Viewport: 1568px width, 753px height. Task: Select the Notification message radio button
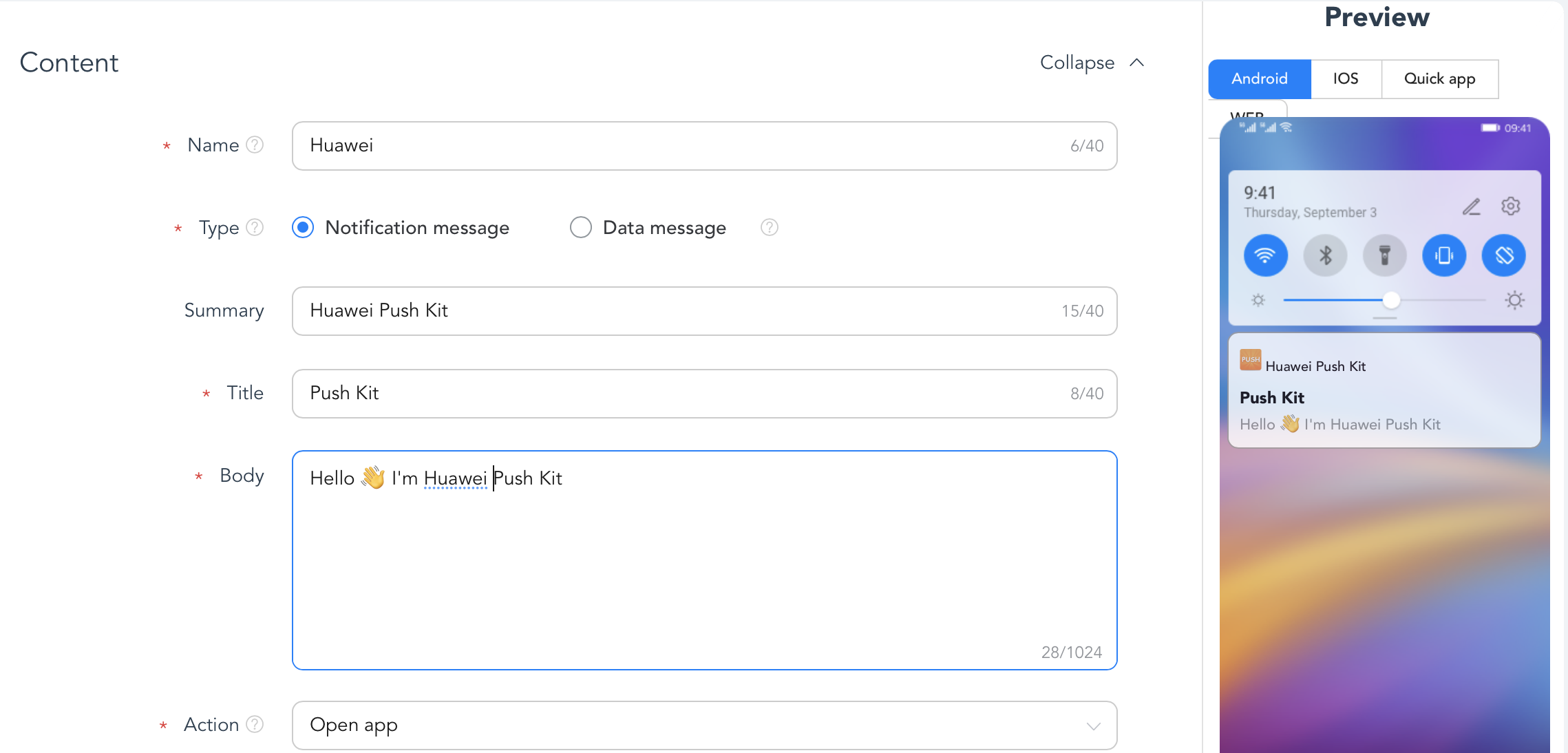coord(303,228)
